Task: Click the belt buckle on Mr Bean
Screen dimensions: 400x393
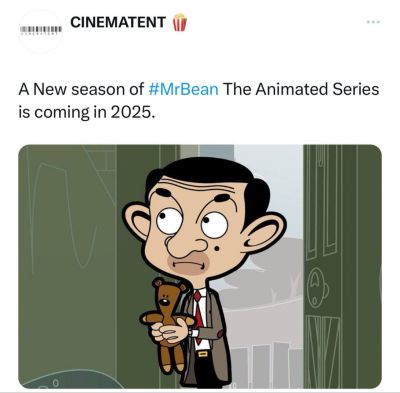Action: pos(201,354)
